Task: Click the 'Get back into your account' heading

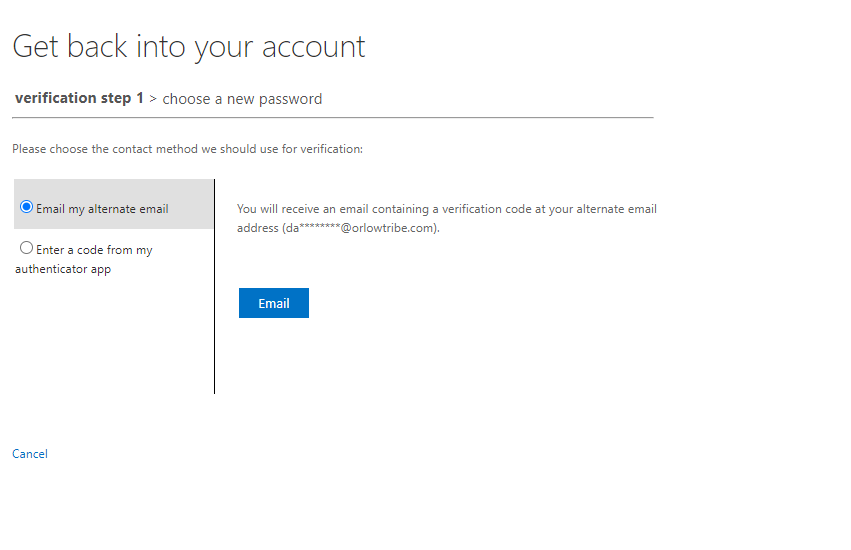Action: click(x=189, y=47)
